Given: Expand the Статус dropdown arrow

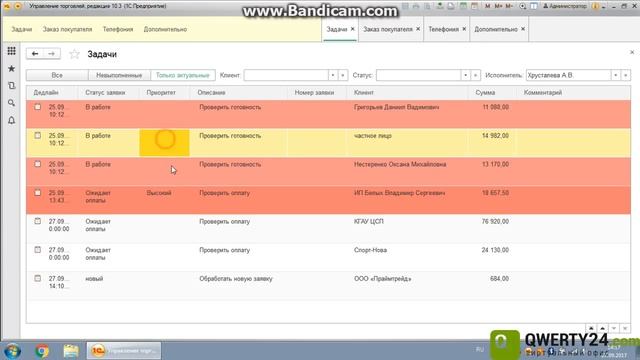Looking at the screenshot, I should [465, 75].
